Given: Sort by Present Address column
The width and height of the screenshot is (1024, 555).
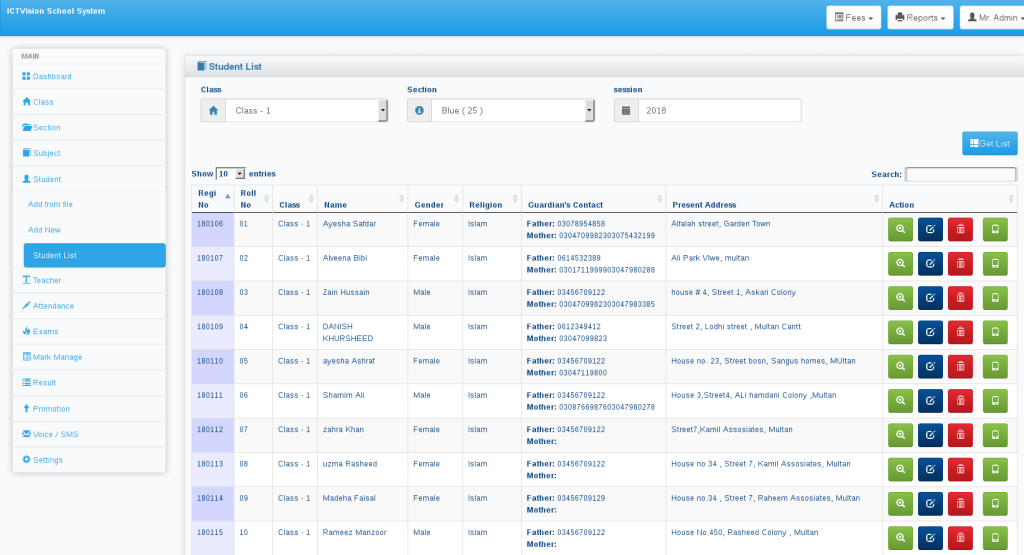Looking at the screenshot, I should 774,199.
